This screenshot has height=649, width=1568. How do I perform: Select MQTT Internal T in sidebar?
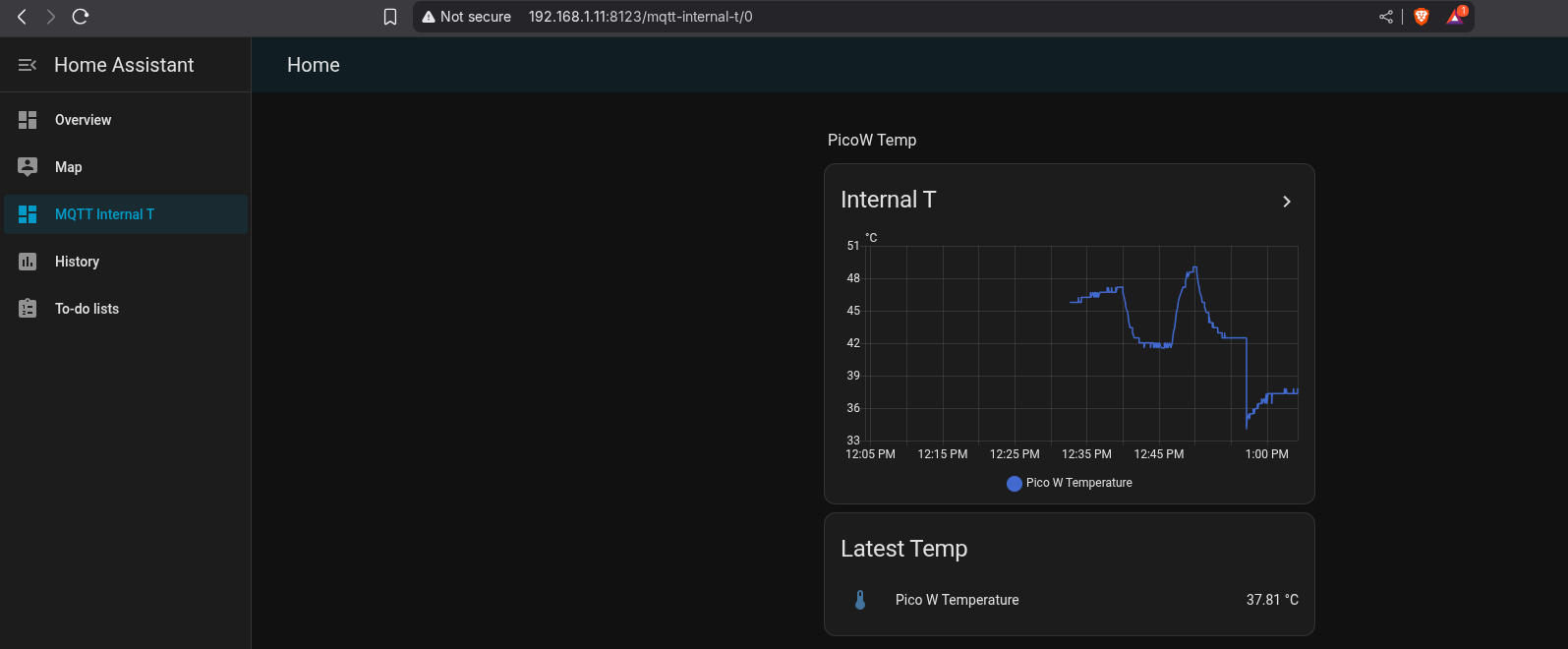(126, 214)
